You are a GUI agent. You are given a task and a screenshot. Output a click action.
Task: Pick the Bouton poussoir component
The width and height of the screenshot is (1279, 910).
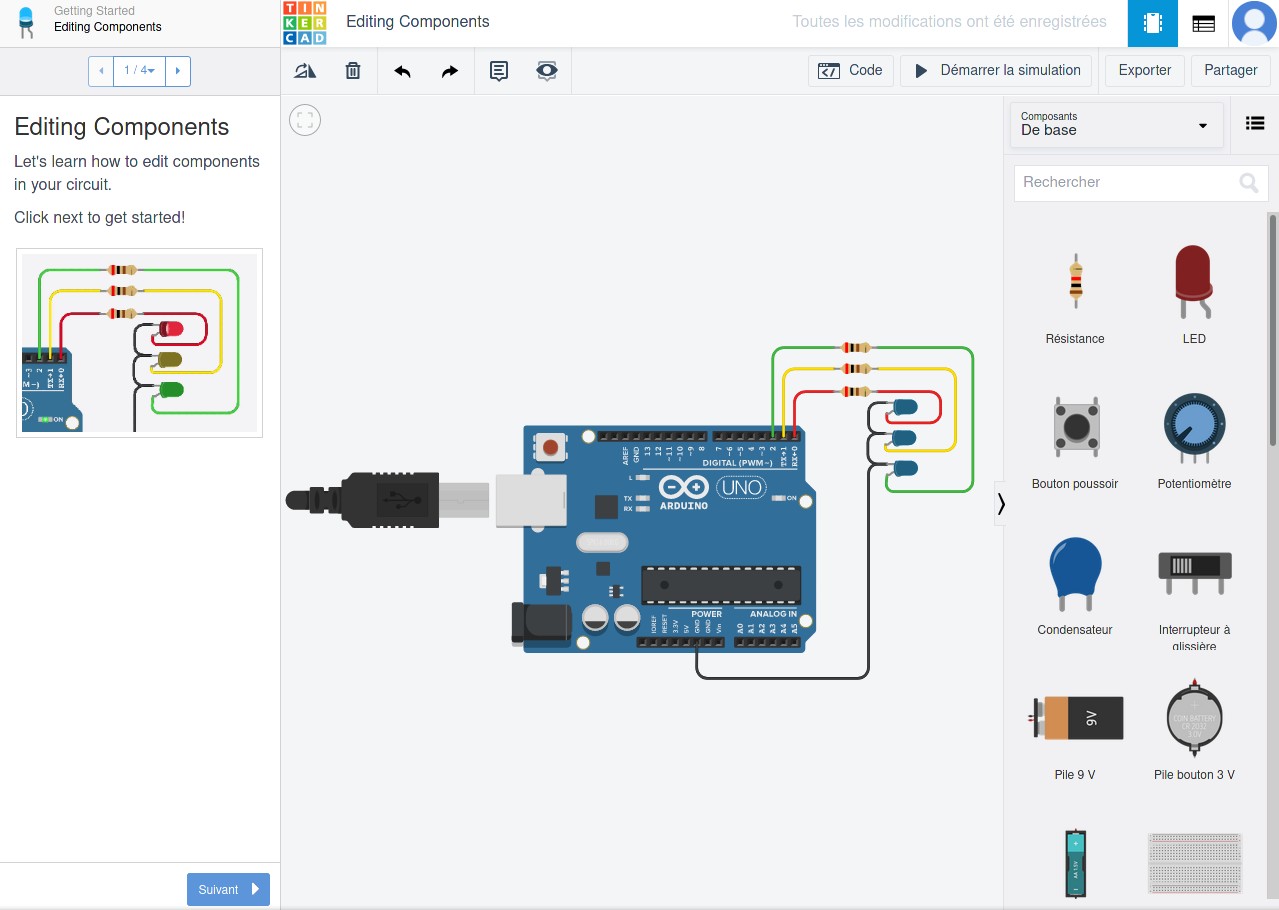pyautogui.click(x=1075, y=442)
